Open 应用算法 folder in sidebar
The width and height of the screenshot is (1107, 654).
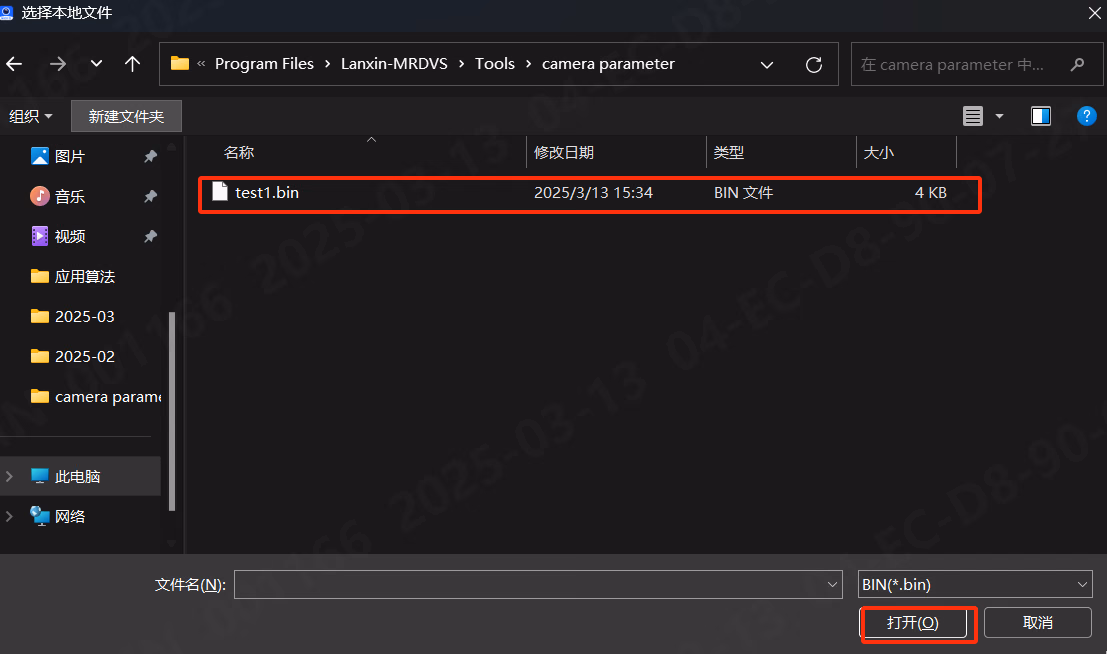click(x=84, y=277)
